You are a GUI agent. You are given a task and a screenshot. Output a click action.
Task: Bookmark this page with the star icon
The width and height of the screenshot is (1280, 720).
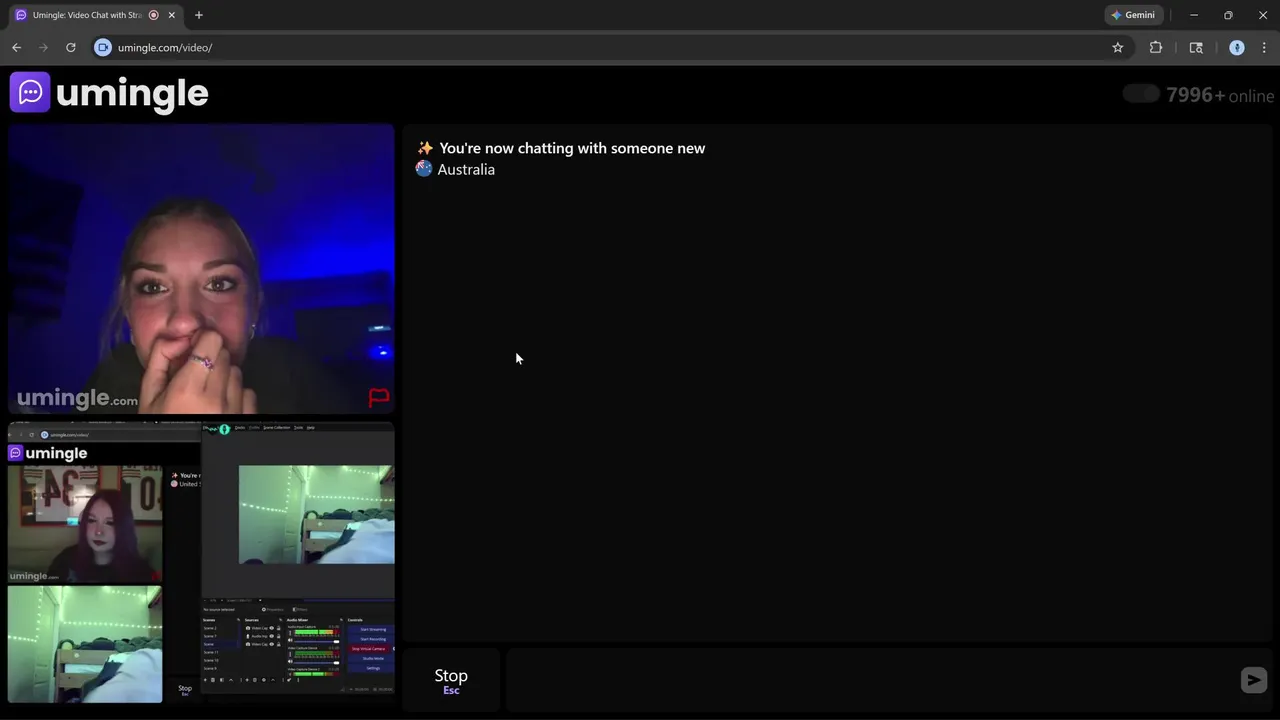1118,47
